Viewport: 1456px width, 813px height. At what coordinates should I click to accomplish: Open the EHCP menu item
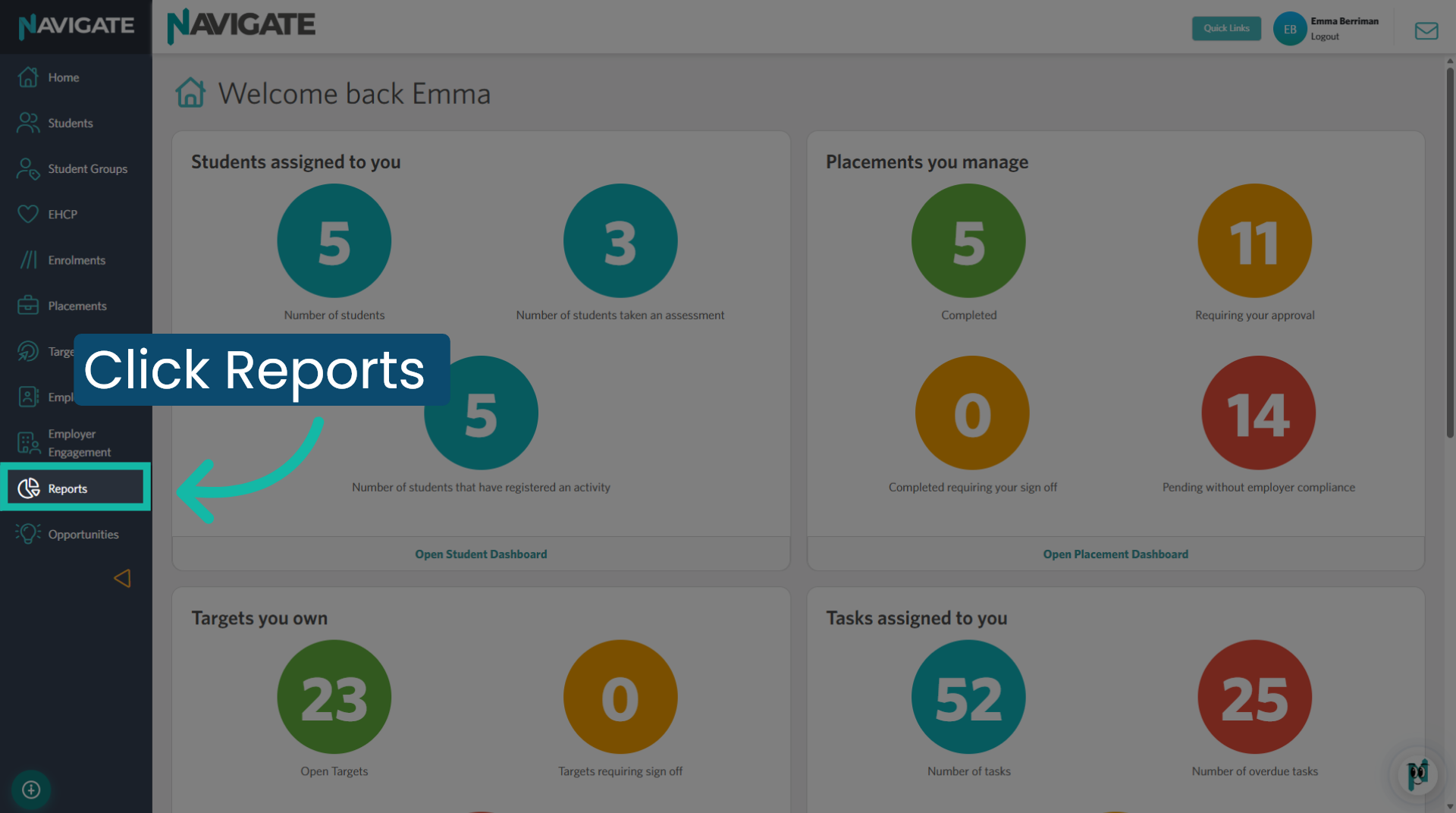(x=76, y=214)
